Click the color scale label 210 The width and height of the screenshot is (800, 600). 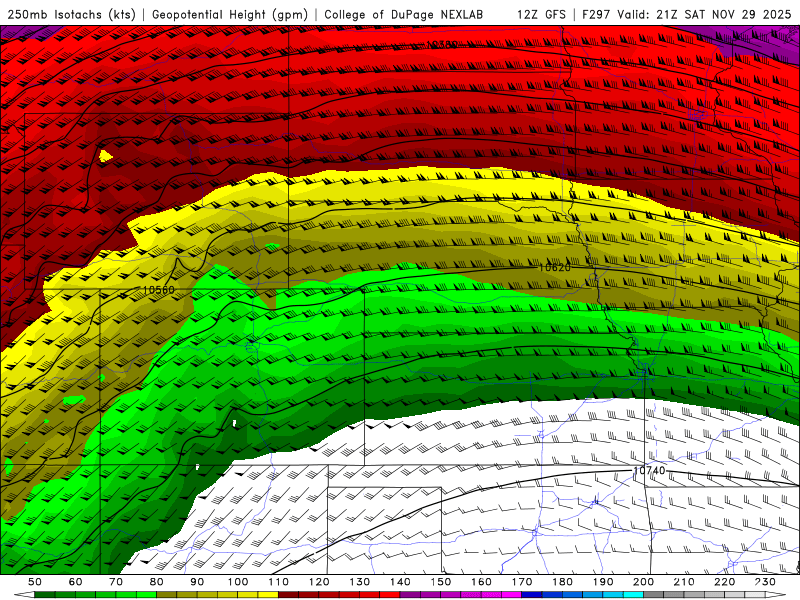(684, 582)
